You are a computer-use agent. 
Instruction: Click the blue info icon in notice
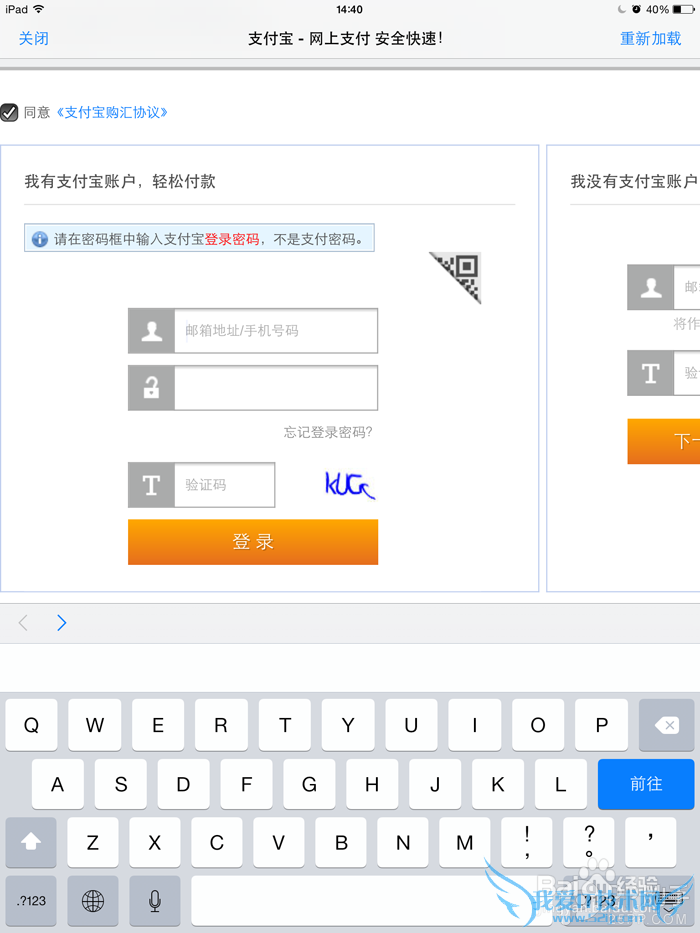click(39, 239)
